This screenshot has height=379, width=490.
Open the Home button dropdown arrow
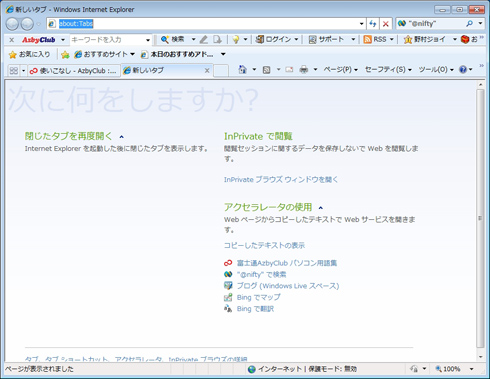click(x=254, y=70)
